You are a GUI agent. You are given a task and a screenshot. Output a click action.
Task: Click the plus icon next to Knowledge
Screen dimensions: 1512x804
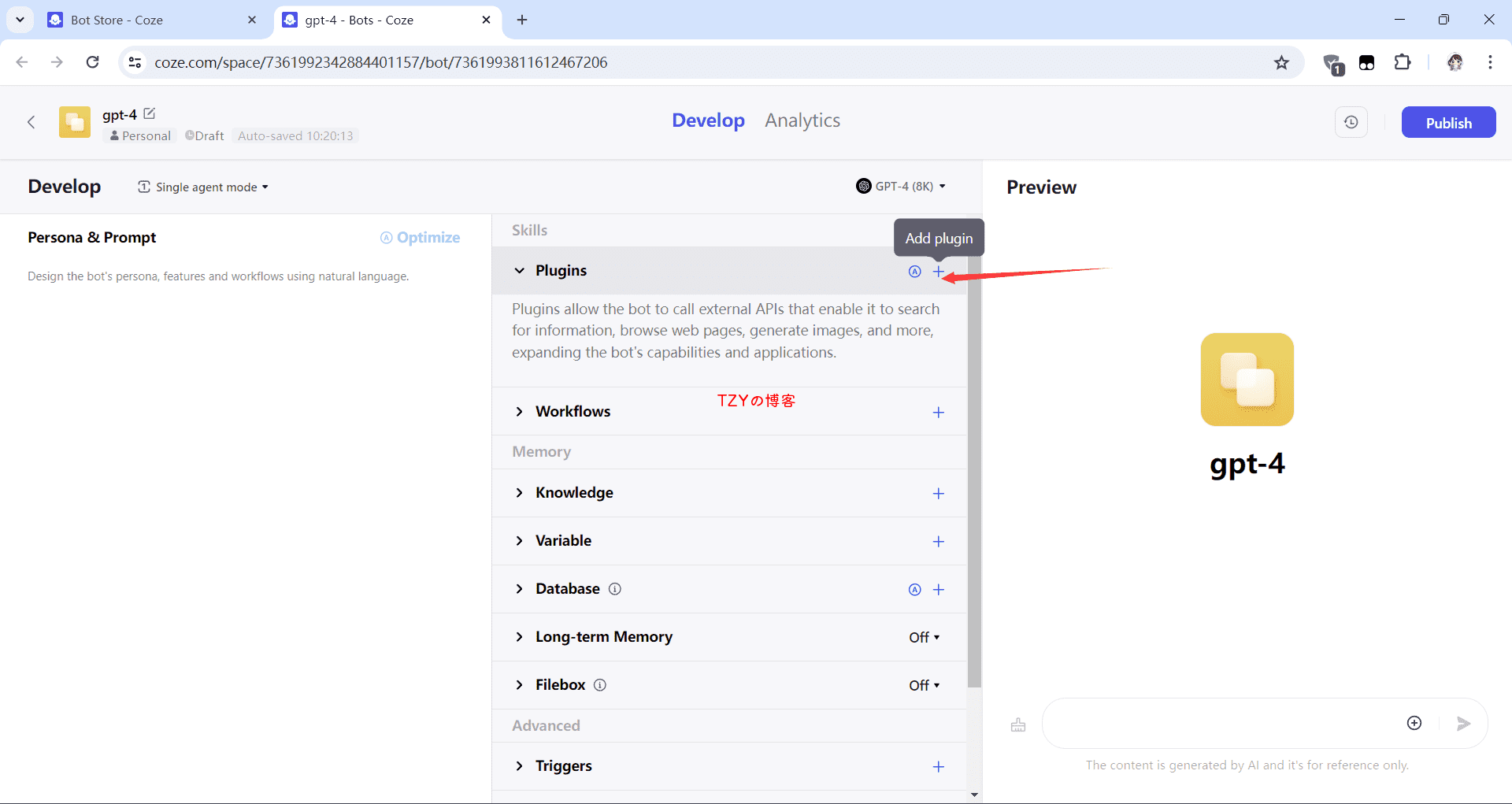click(938, 494)
